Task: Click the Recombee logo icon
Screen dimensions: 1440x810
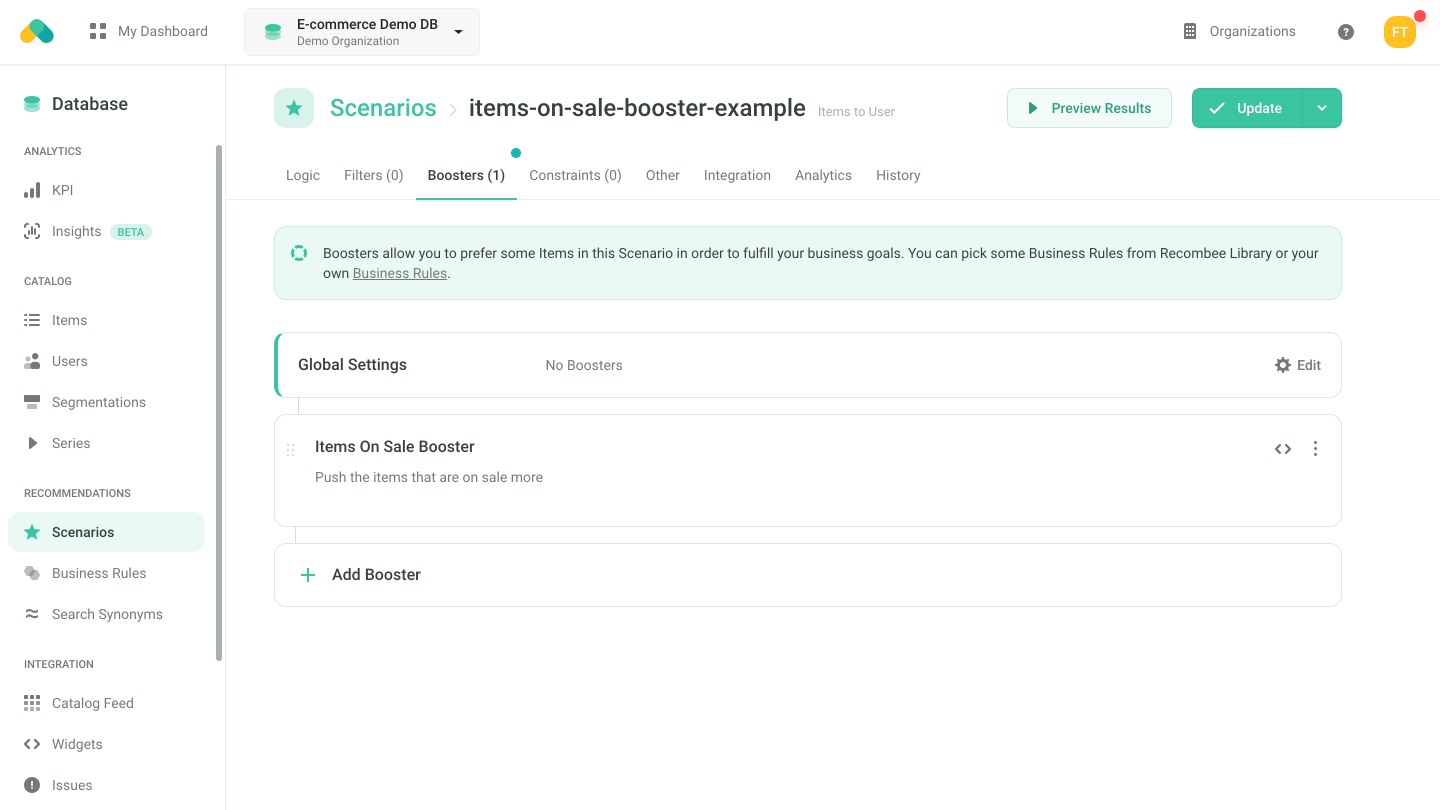Action: pyautogui.click(x=37, y=32)
